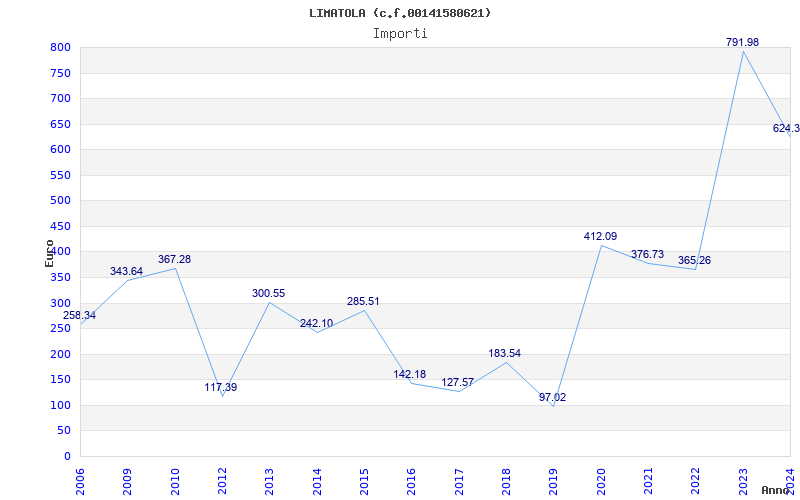Click year 2018 axis label
This screenshot has height=500, width=800.
tap(506, 482)
